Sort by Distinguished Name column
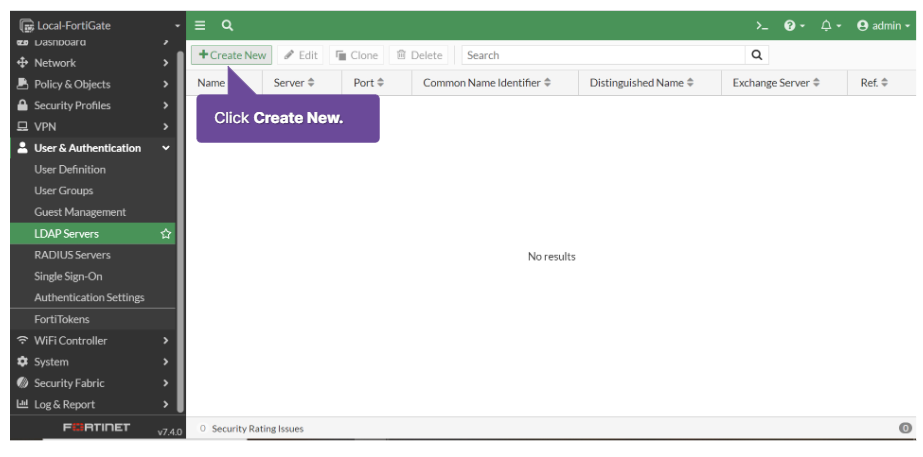The width and height of the screenshot is (923, 457). pyautogui.click(x=642, y=83)
